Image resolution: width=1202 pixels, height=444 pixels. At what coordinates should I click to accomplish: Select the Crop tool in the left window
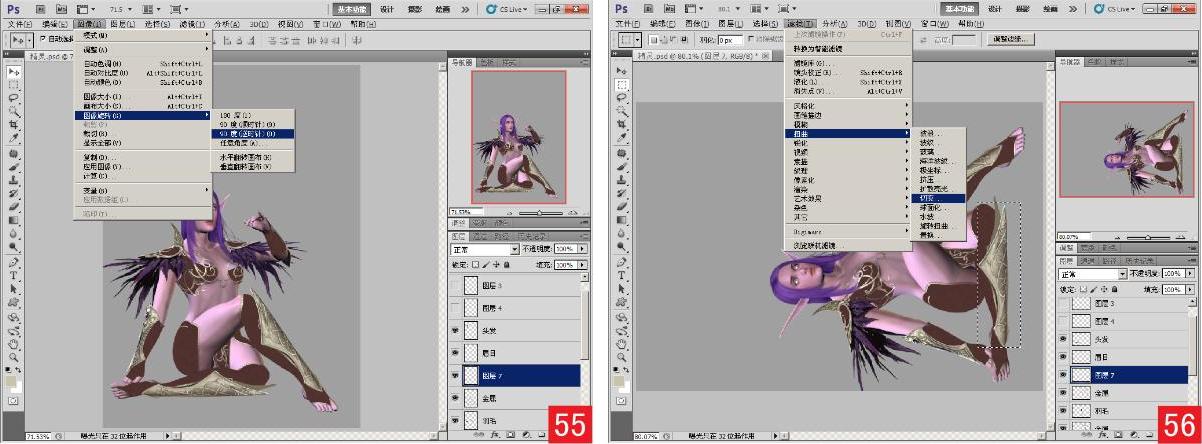(14, 126)
